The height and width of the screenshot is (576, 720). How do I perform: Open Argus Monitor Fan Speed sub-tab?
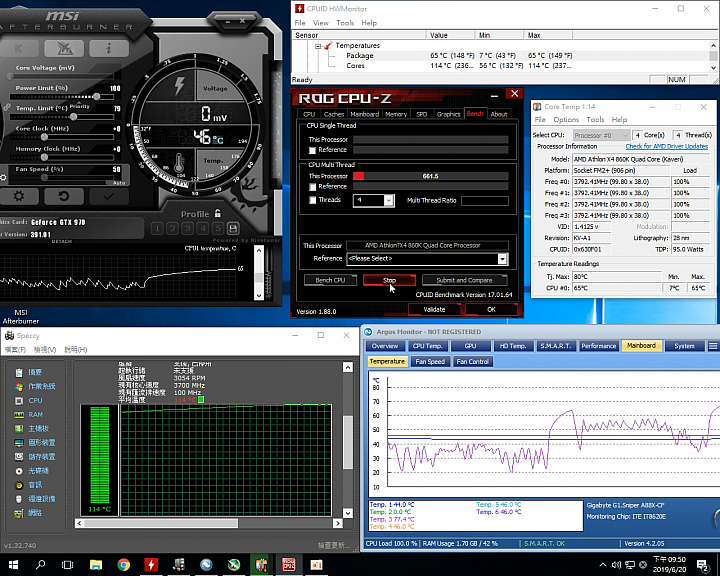point(430,361)
